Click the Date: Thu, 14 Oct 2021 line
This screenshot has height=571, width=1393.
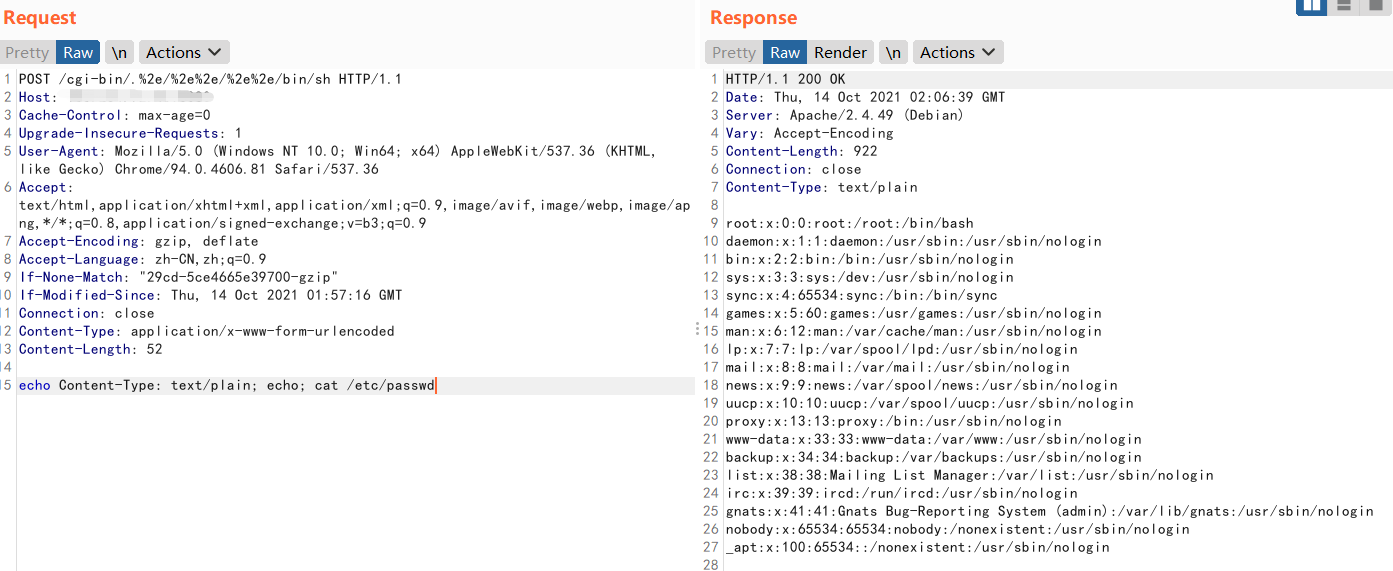click(866, 97)
